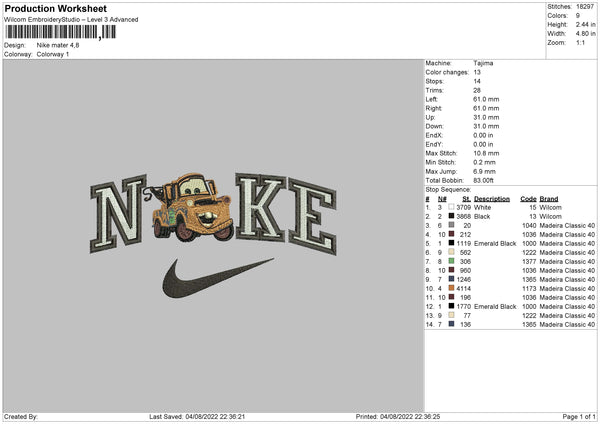Click the navy swatch in stop 9
The image size is (600, 424).
coord(451,279)
